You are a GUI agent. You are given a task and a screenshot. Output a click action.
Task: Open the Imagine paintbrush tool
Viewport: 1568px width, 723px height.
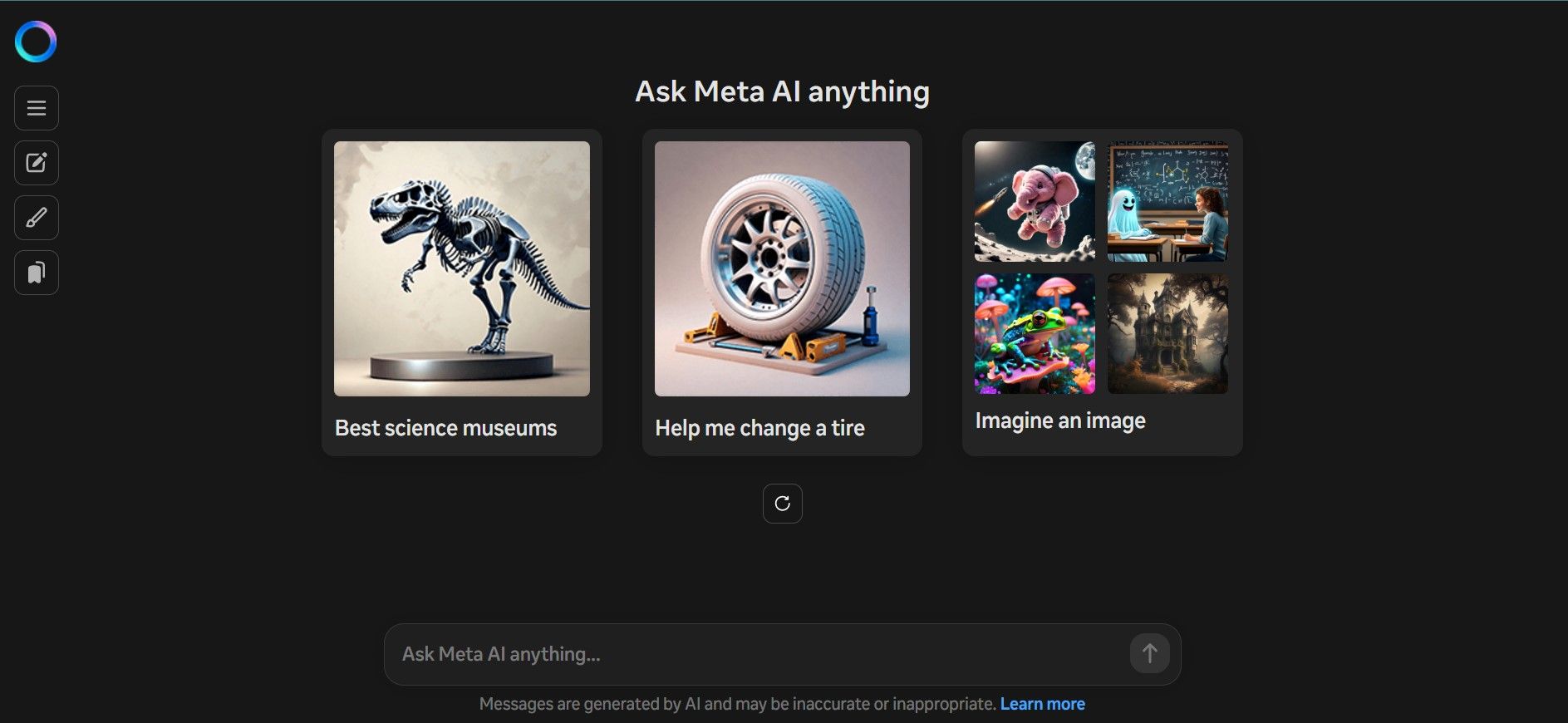pyautogui.click(x=36, y=218)
